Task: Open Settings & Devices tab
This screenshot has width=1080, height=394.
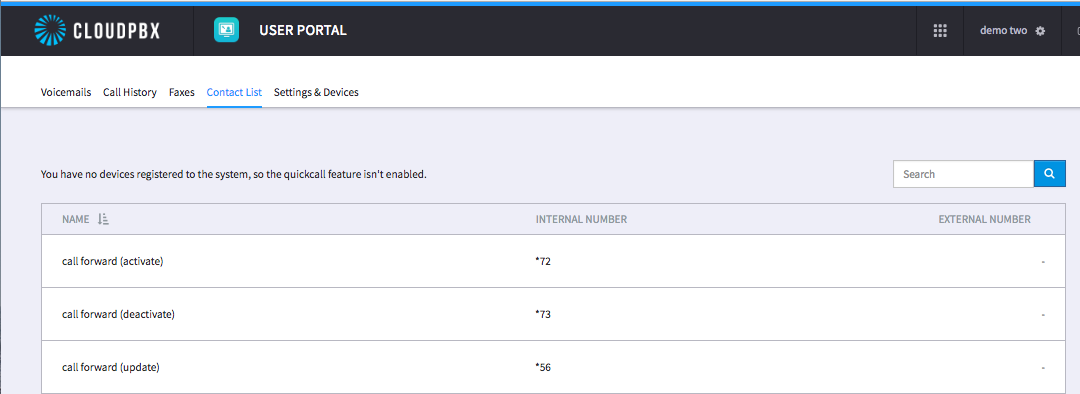Action: (316, 92)
